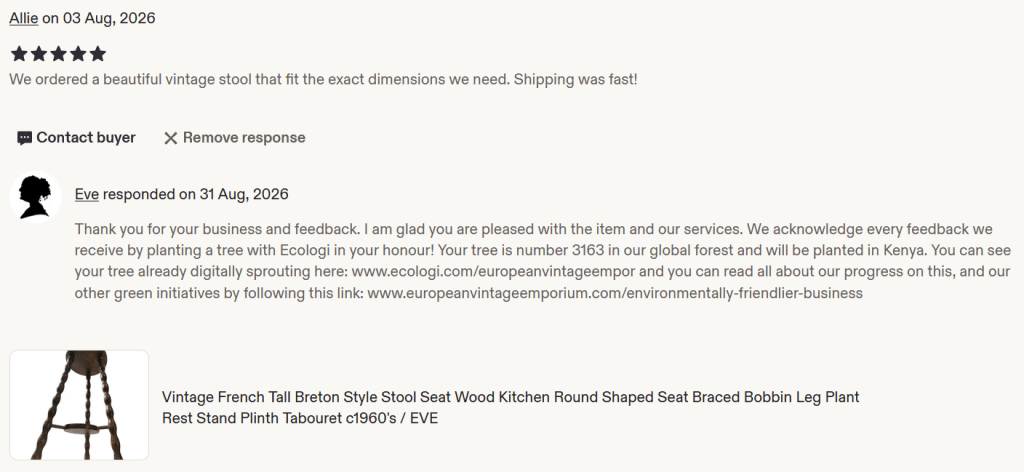The height and width of the screenshot is (472, 1024).
Task: Open reviewer Allie's profile link
Action: tap(24, 18)
